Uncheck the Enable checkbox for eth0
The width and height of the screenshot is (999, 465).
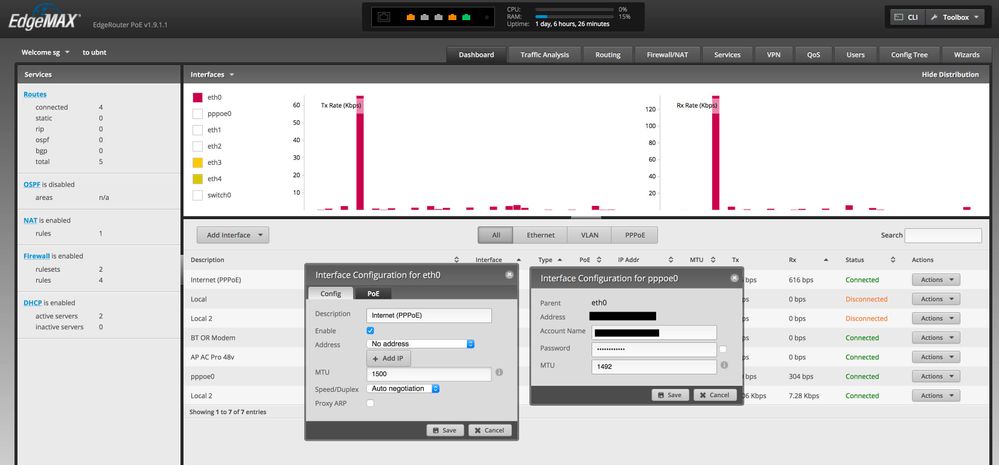370,331
